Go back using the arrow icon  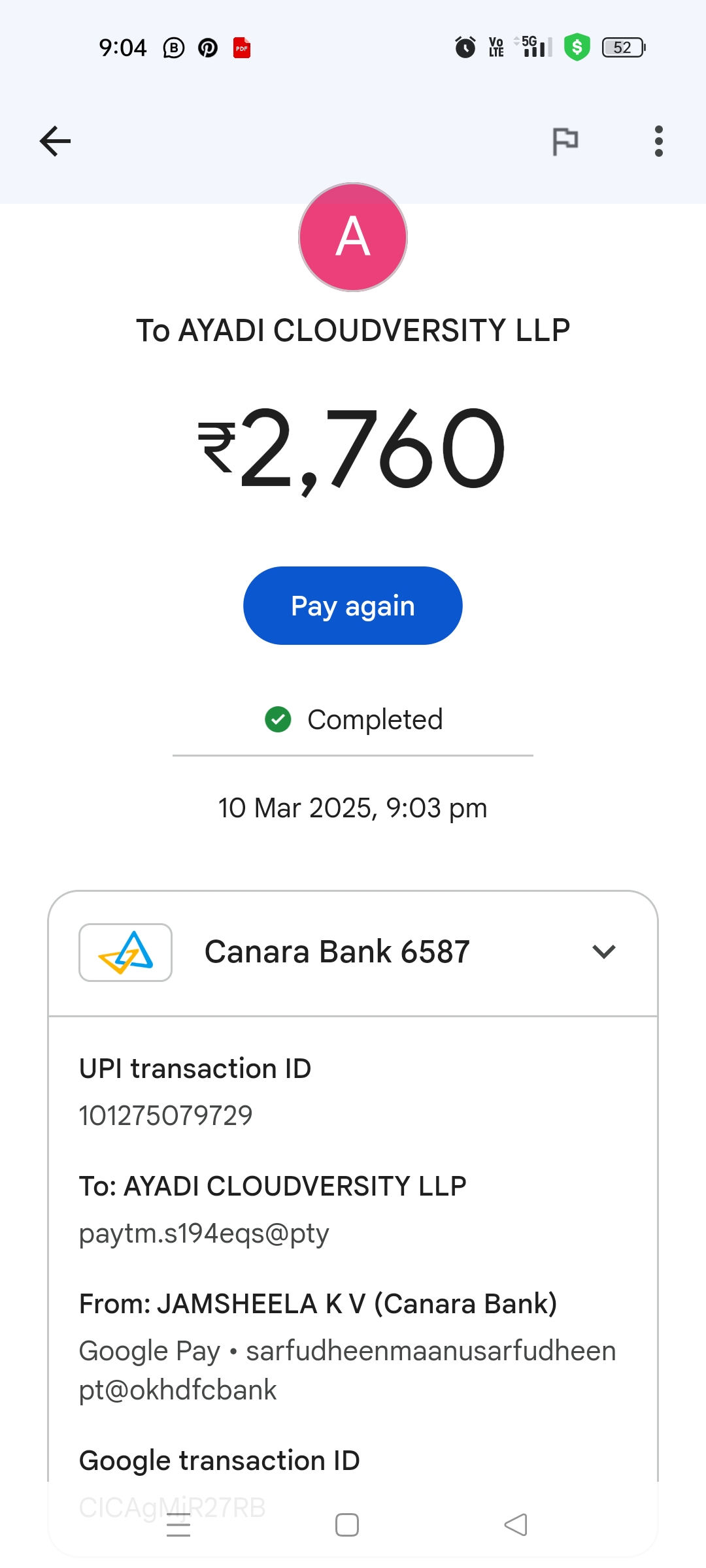(55, 141)
